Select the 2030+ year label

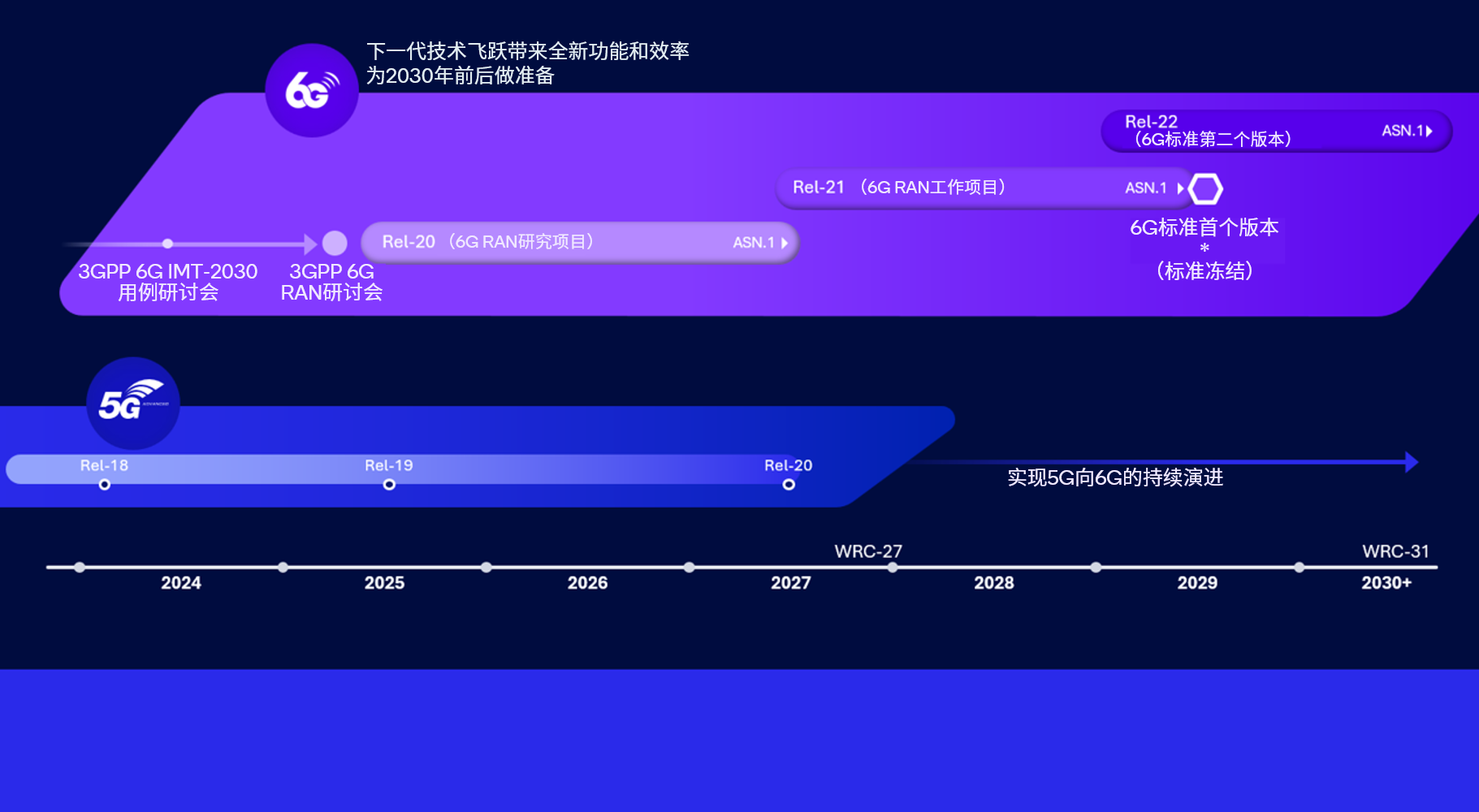point(1387,582)
